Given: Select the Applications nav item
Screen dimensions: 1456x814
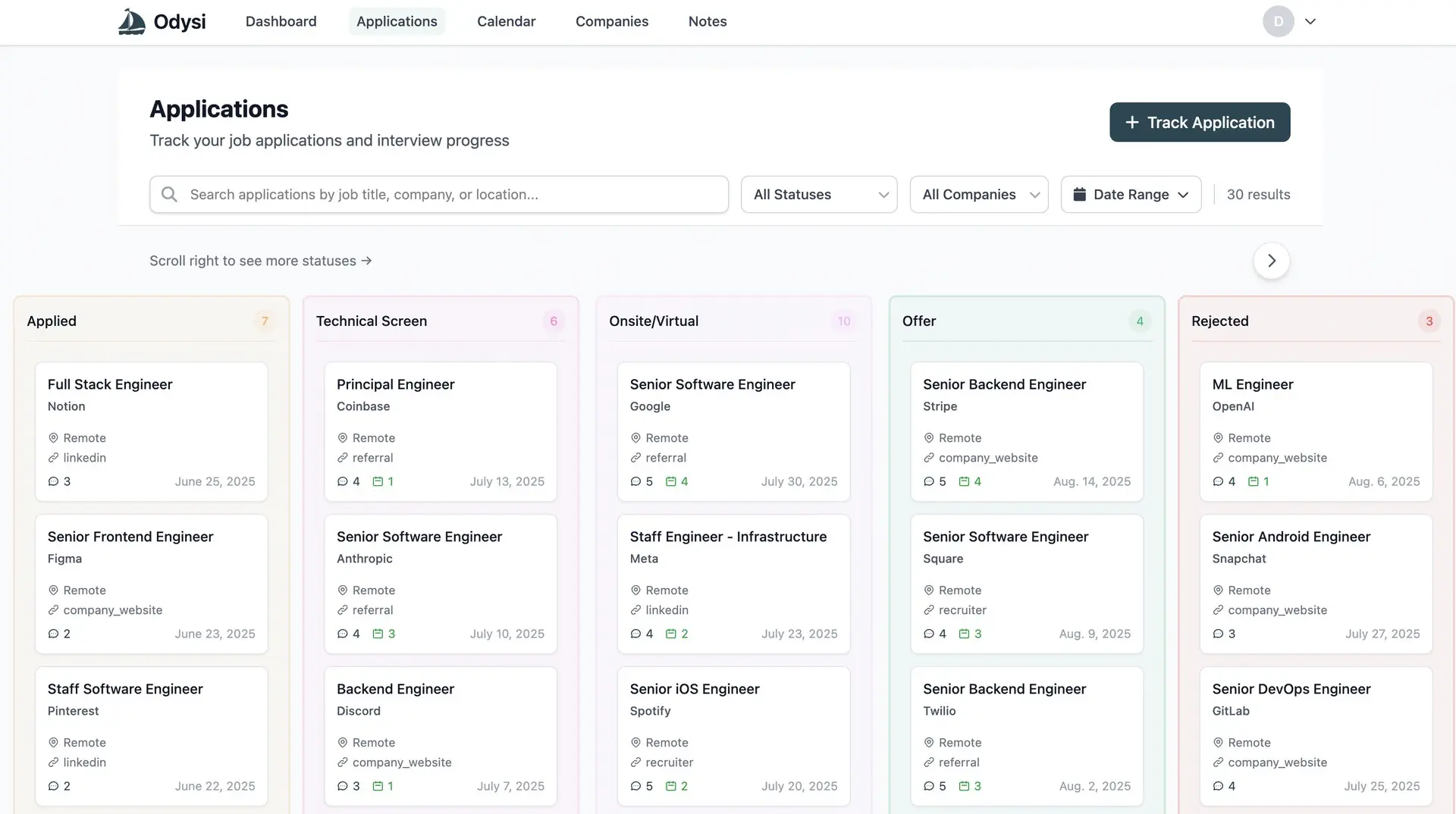Looking at the screenshot, I should pyautogui.click(x=397, y=21).
